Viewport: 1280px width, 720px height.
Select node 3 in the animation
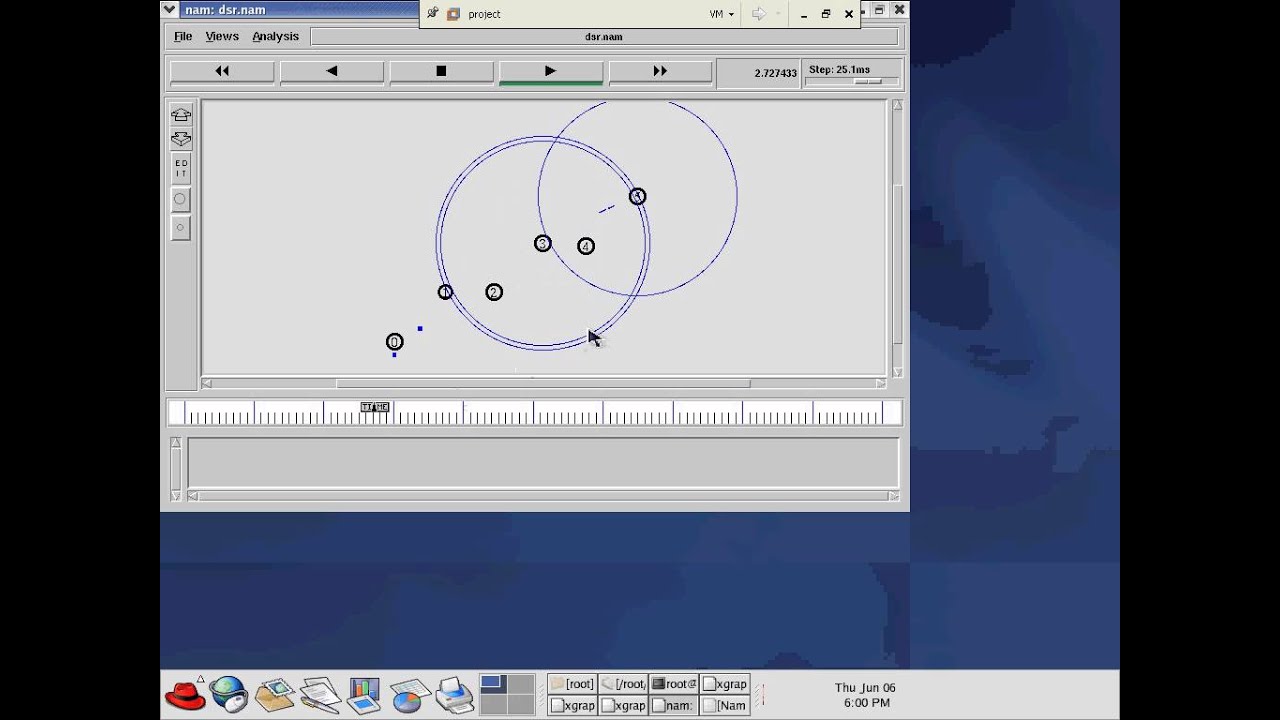point(542,243)
